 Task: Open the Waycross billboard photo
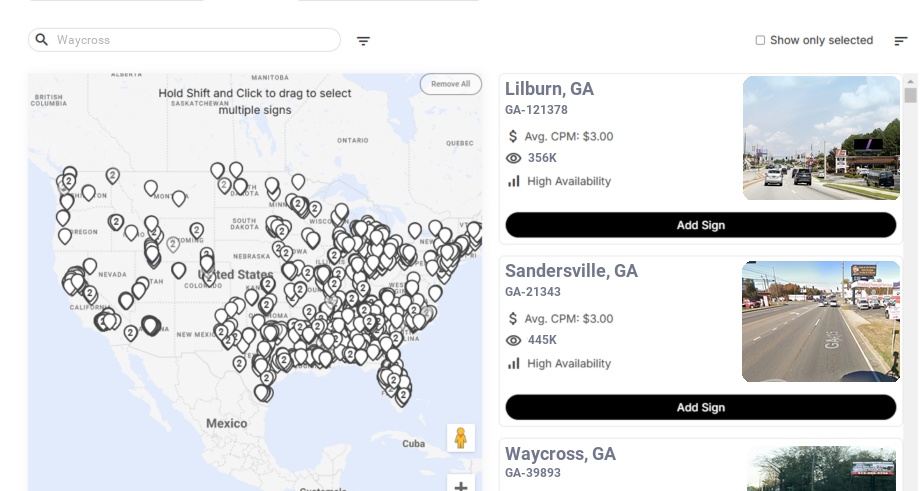(x=821, y=469)
